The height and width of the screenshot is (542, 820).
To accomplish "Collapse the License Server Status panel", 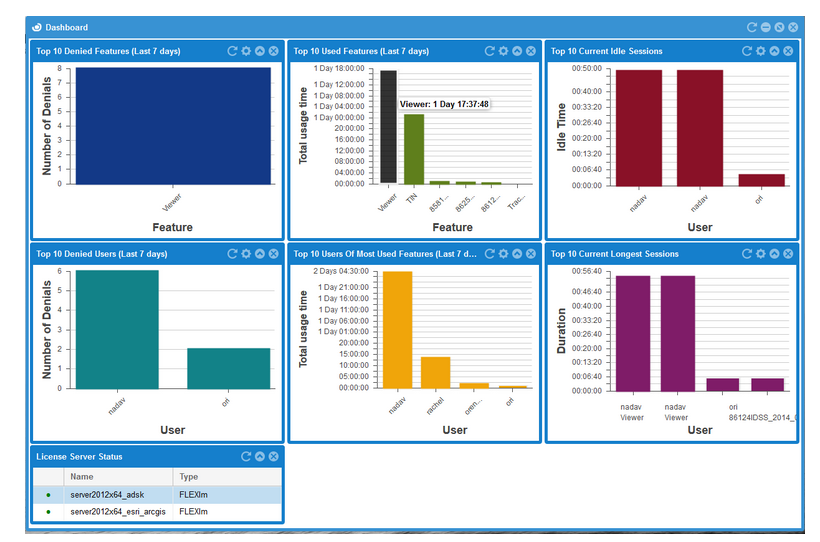I will (x=260, y=457).
